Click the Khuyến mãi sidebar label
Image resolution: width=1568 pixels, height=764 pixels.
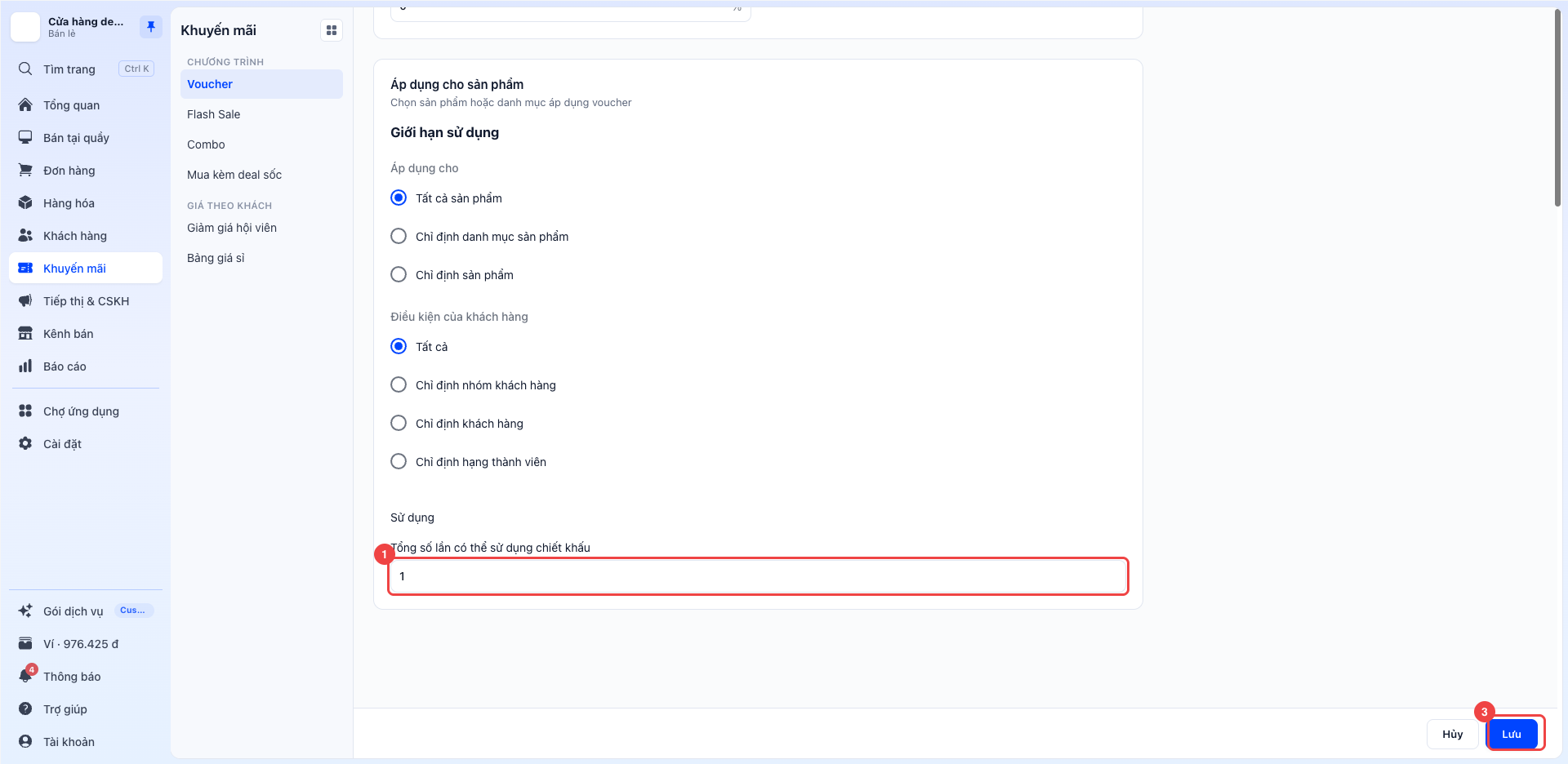(x=74, y=269)
